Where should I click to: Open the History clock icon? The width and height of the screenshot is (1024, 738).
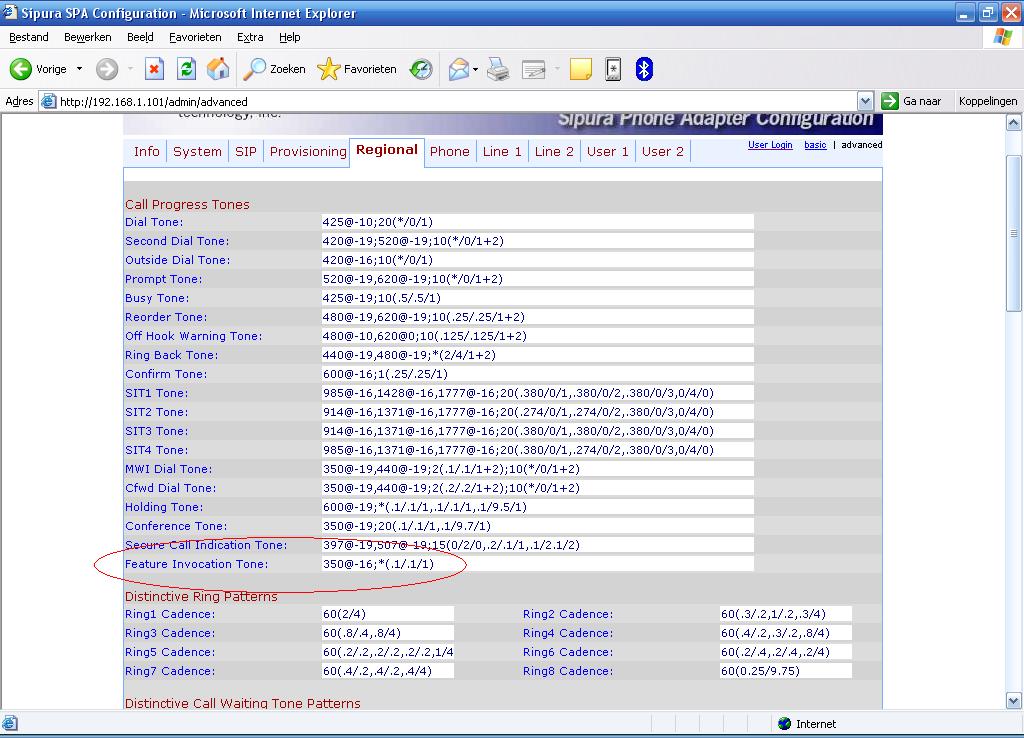point(421,69)
